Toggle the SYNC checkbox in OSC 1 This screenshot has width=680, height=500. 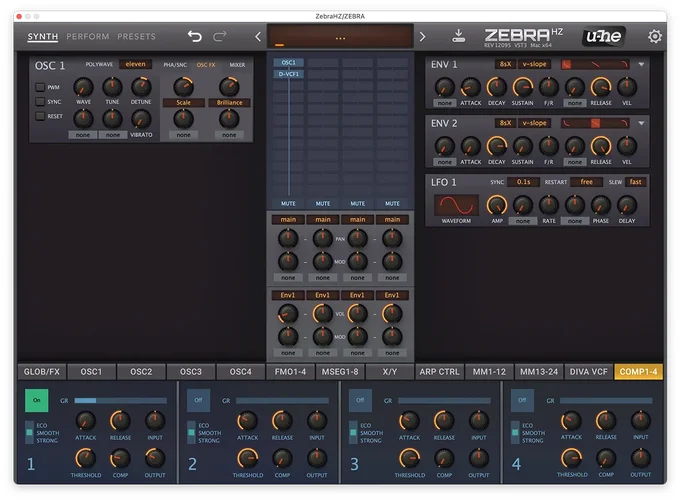coord(40,101)
